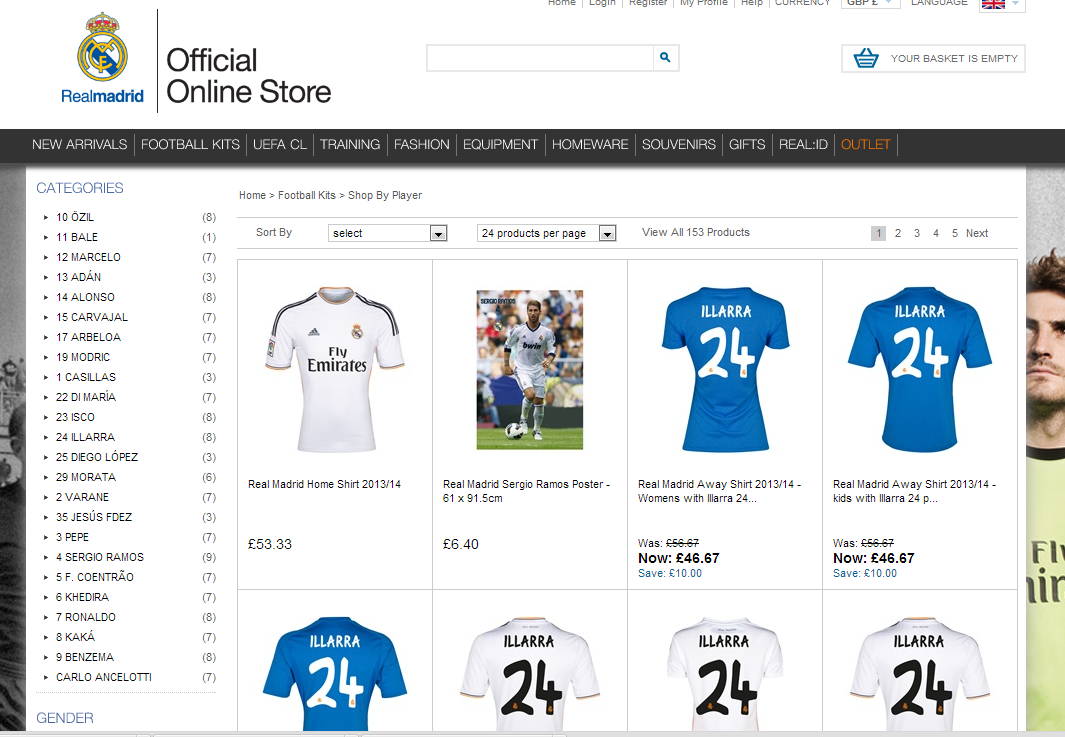
Task: Select the 1 CASILLAS category
Action: pyautogui.click(x=86, y=377)
